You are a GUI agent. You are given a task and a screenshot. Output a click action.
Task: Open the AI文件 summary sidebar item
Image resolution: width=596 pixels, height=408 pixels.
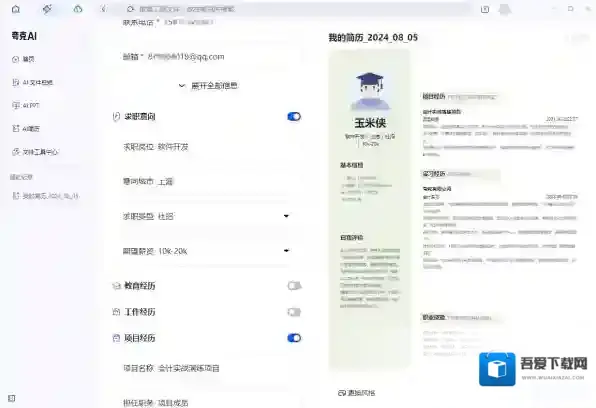[32, 83]
